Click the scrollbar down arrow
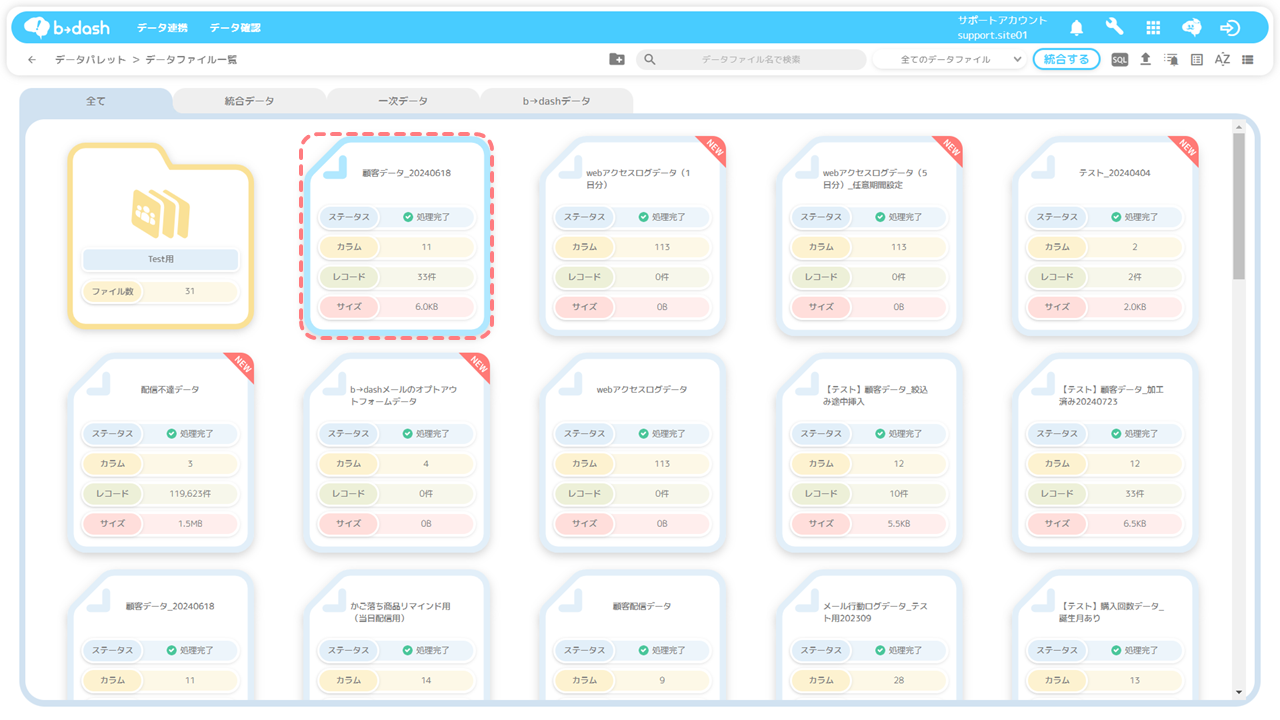Screen dimensions: 1280x720 (x=1239, y=692)
